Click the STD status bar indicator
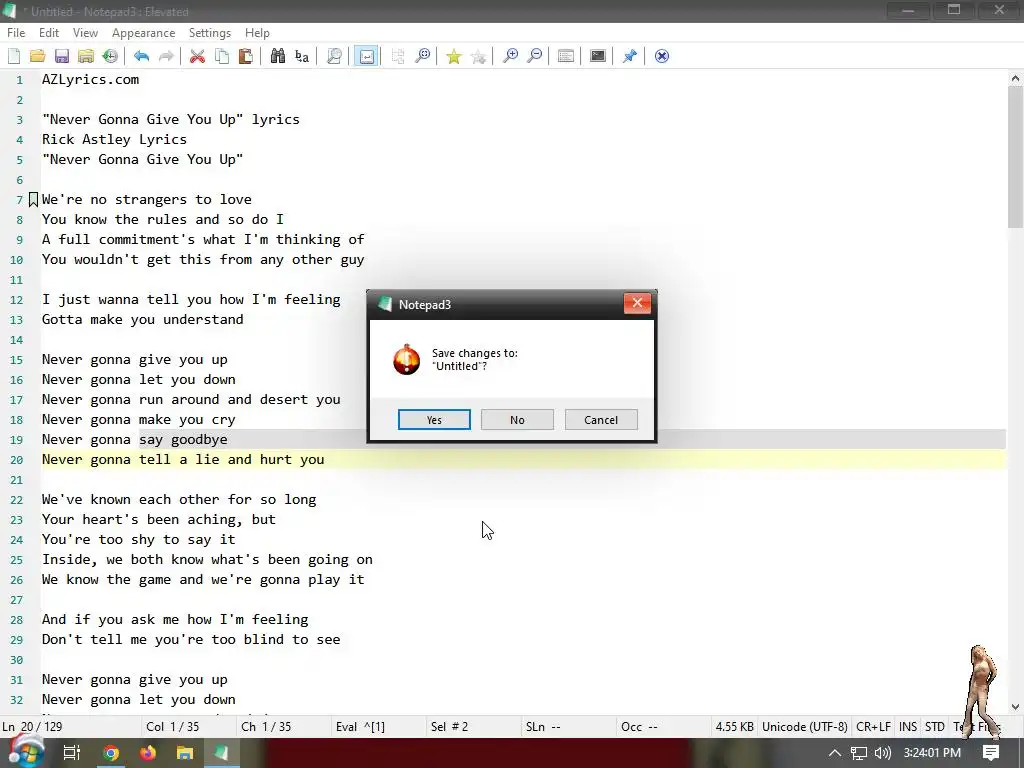1024x768 pixels. point(935,726)
